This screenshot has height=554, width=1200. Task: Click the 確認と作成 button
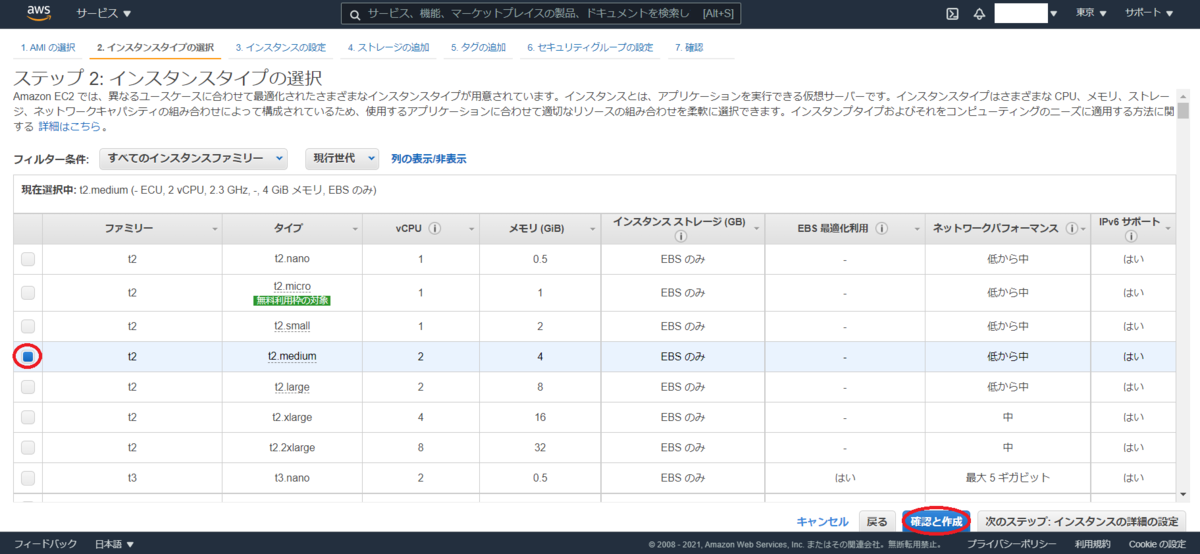pos(936,521)
